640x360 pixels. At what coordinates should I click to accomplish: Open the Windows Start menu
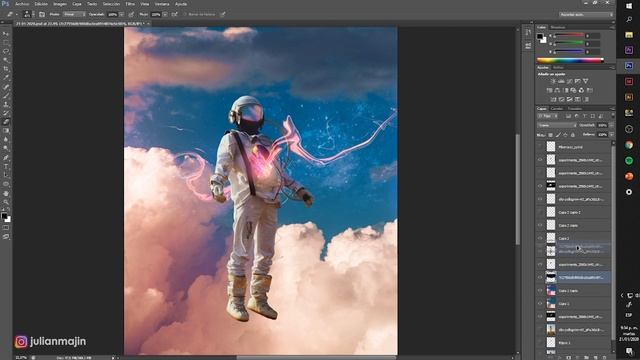coord(629,5)
